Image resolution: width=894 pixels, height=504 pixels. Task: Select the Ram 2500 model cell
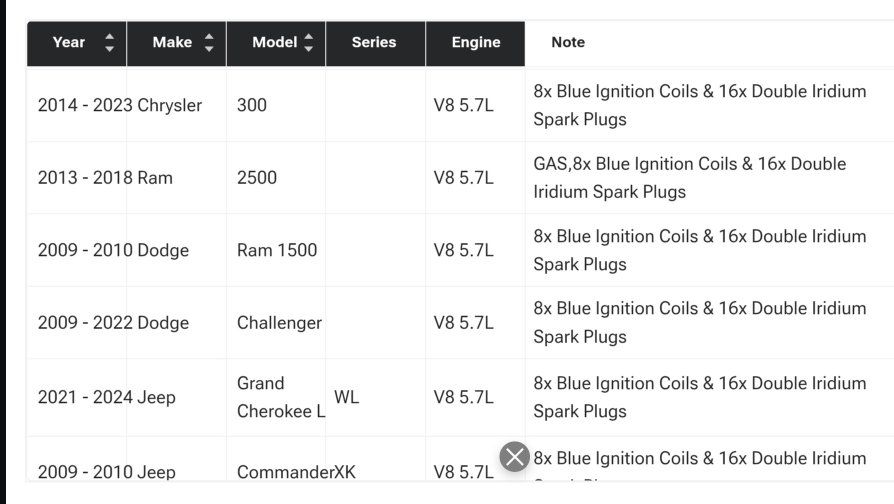(257, 178)
